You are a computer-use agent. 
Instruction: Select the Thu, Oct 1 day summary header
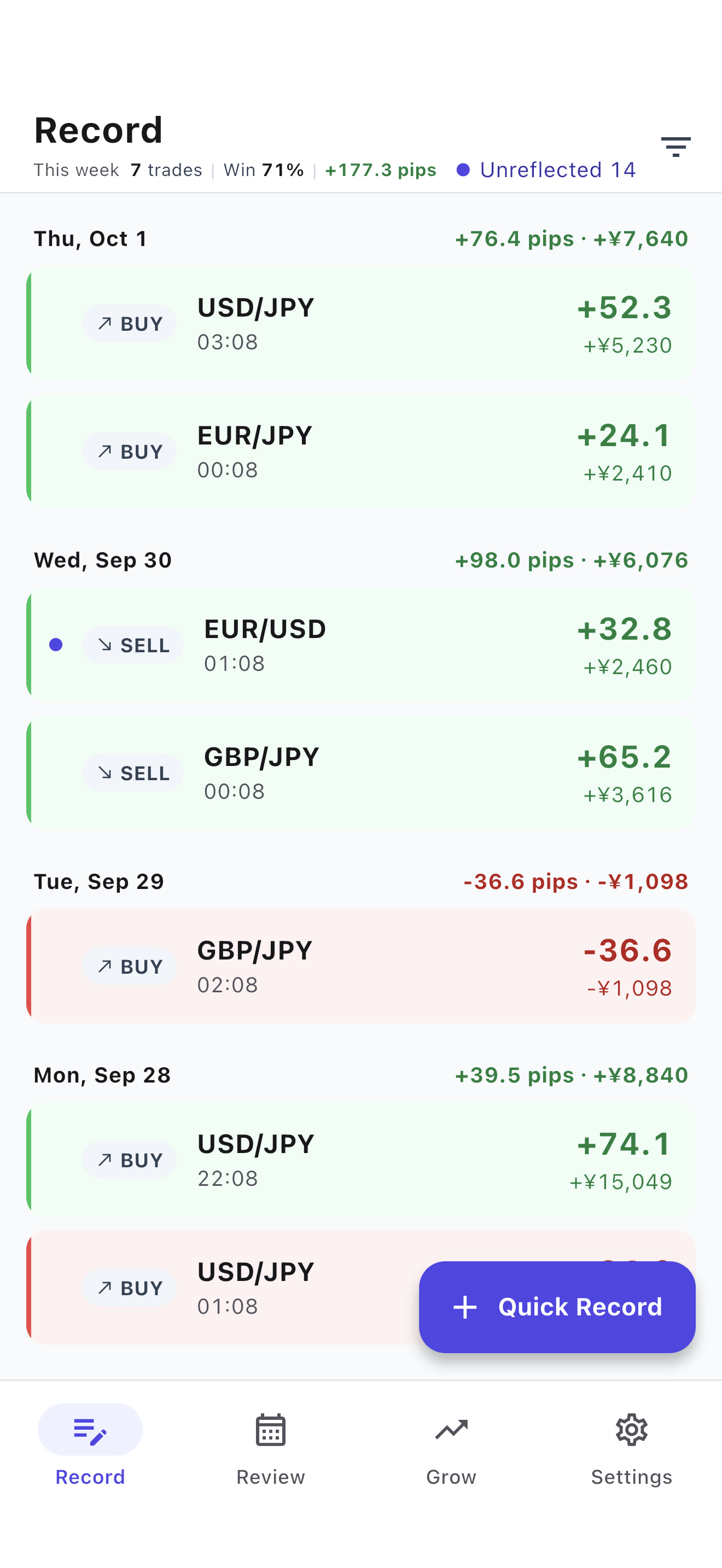[361, 238]
